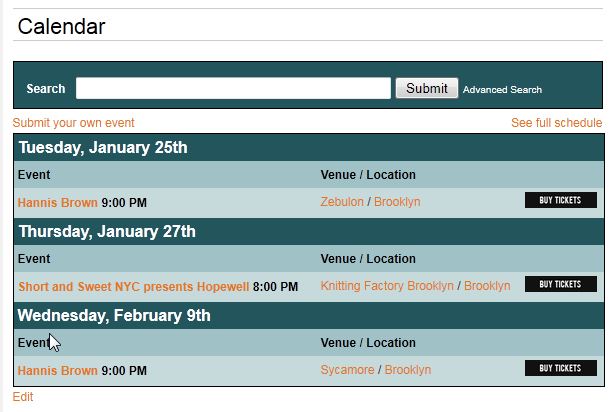Open Short and Sweet NYC presents Hopewell
Viewport: 612px width, 412px height.
coord(134,287)
